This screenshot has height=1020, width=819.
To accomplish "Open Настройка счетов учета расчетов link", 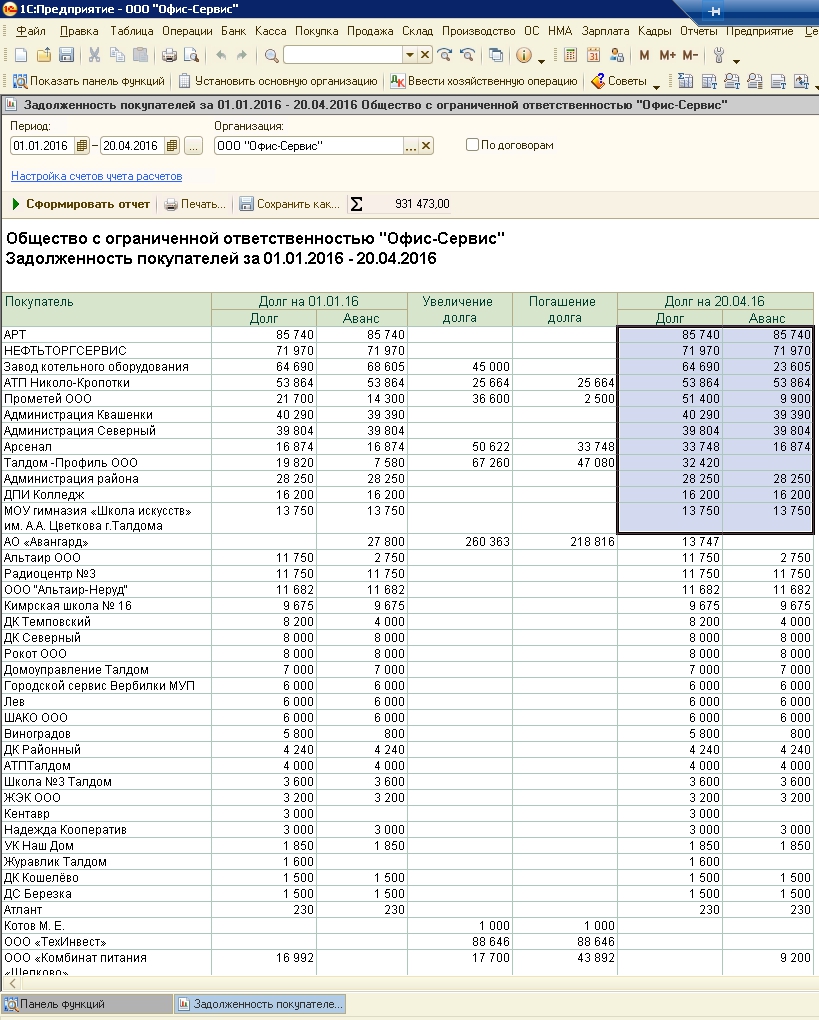I will click(x=96, y=176).
